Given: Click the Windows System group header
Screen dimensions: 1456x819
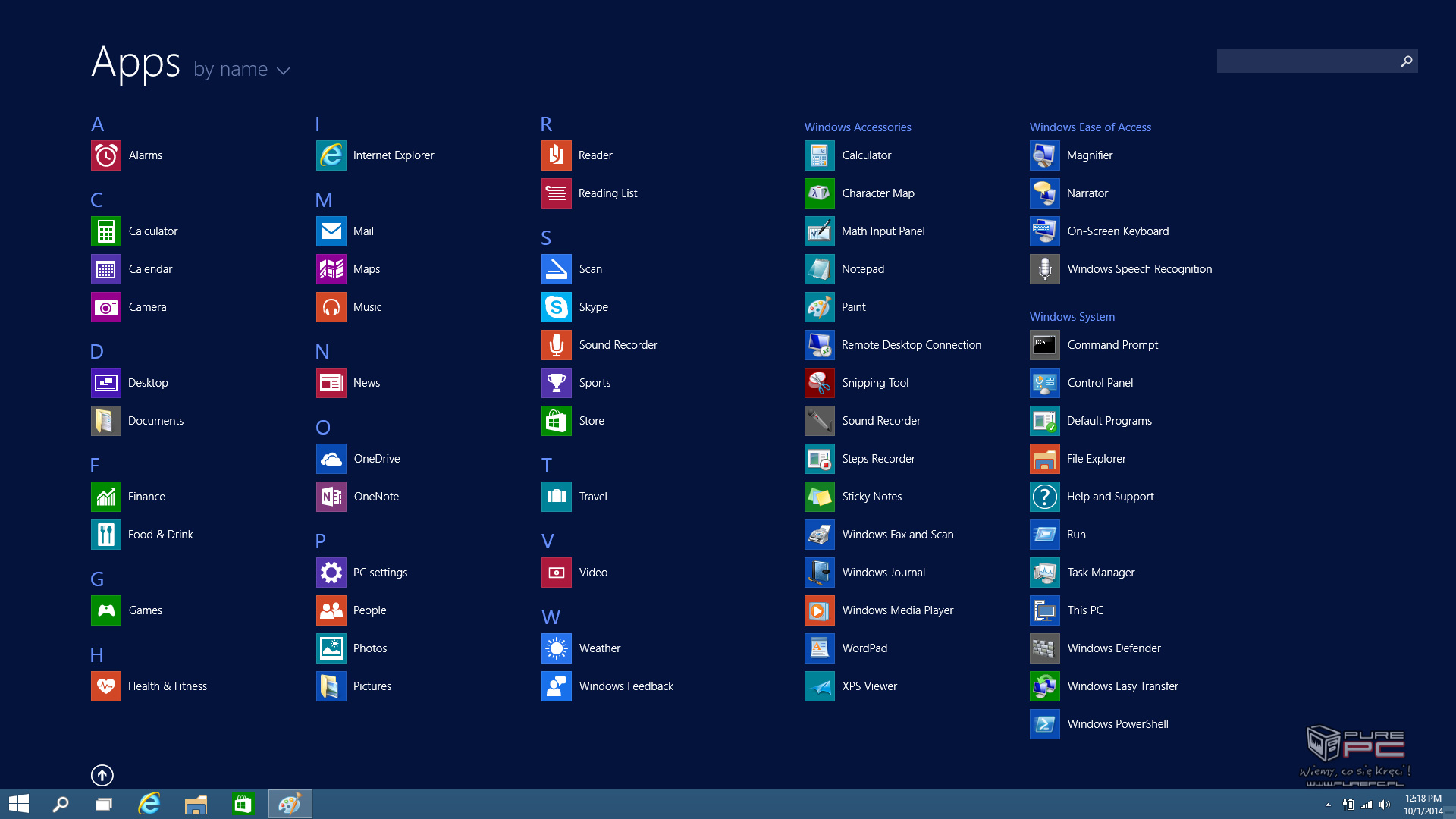Looking at the screenshot, I should click(1072, 317).
